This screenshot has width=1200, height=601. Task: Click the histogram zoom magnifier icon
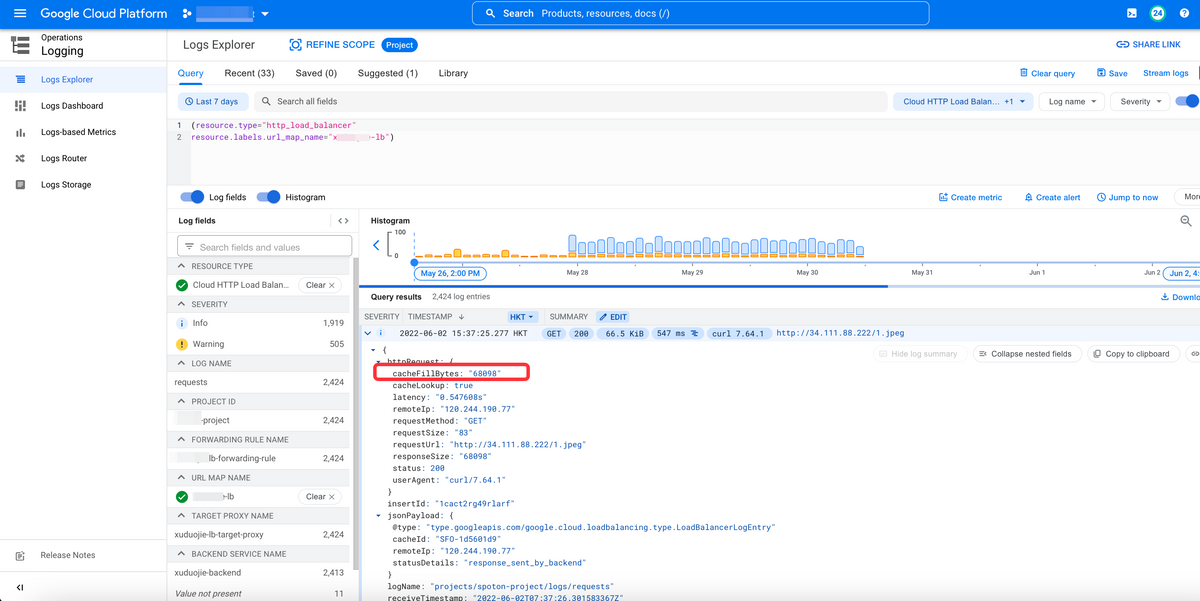click(x=1186, y=221)
